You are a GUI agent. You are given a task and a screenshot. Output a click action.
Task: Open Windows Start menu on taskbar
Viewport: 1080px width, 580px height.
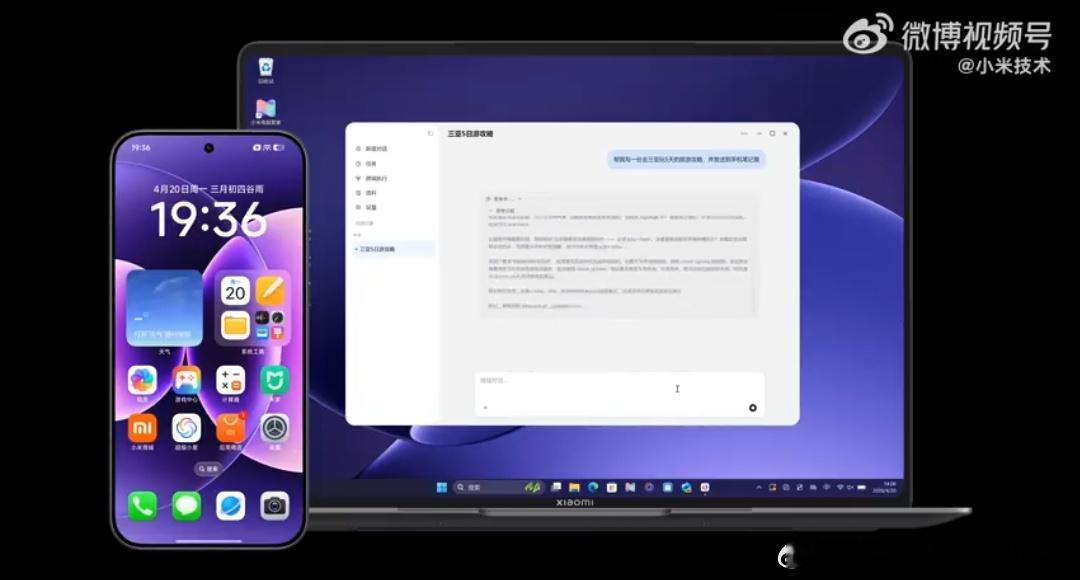[442, 487]
